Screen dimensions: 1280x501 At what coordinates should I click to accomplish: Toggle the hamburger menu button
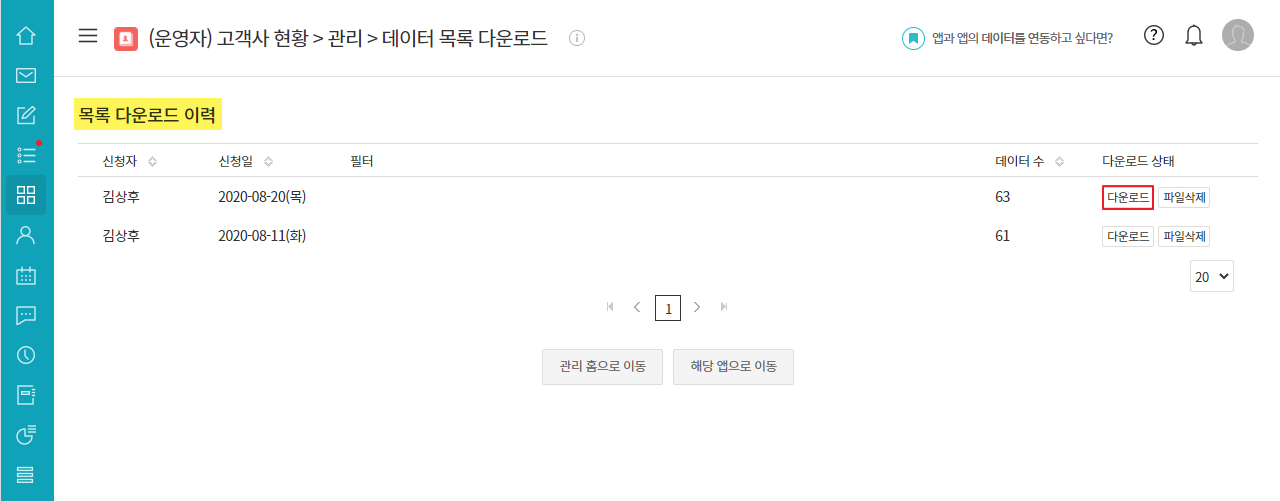click(x=88, y=37)
